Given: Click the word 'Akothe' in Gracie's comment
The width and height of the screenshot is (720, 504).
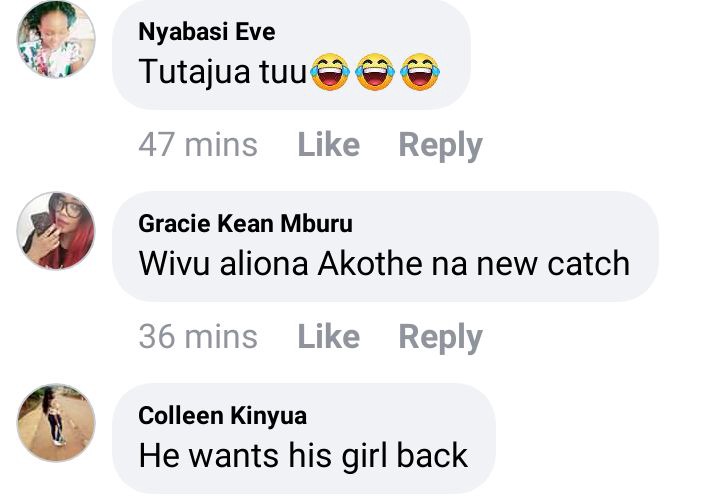Looking at the screenshot, I should click(371, 264).
